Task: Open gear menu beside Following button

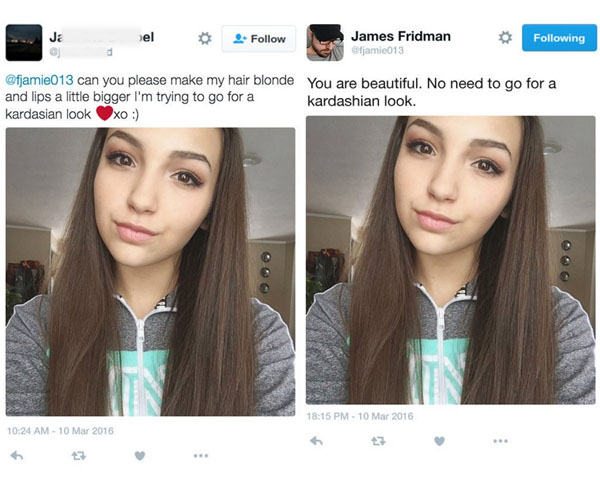Action: pyautogui.click(x=505, y=37)
